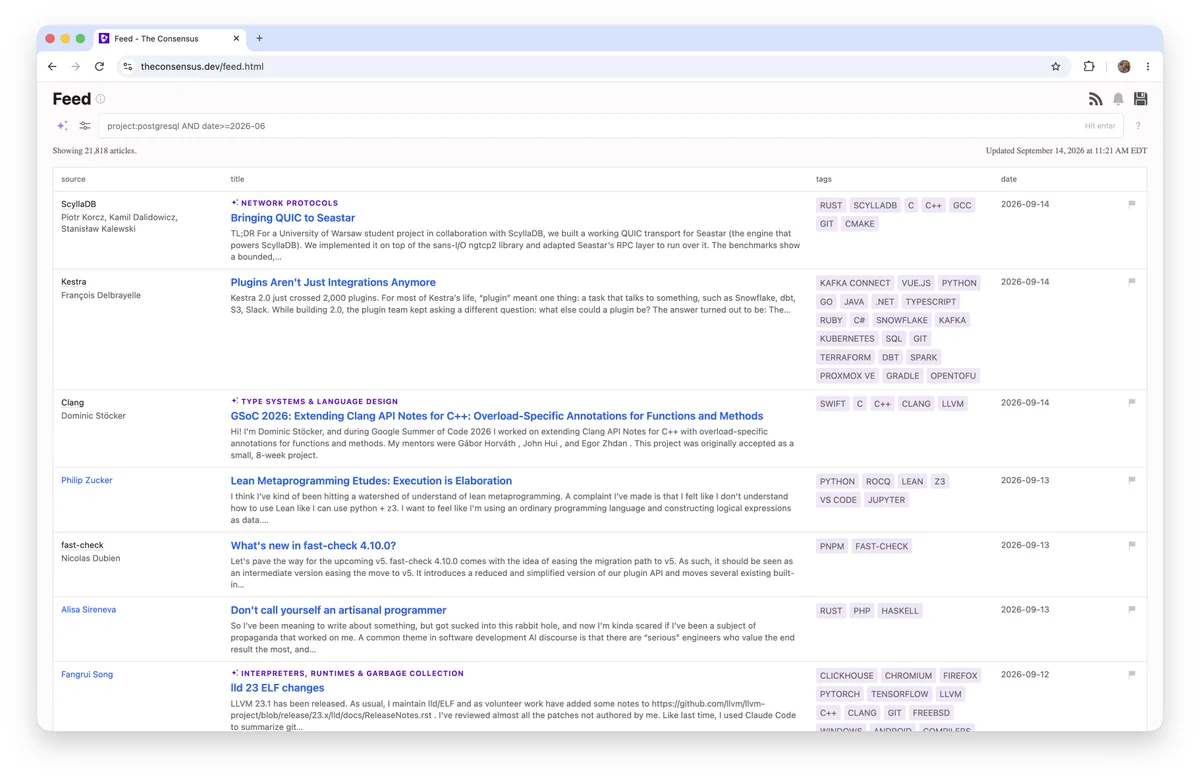Flag the fast-check 4.10.0 article
Viewport: 1200px width, 780px height.
pyautogui.click(x=1132, y=545)
